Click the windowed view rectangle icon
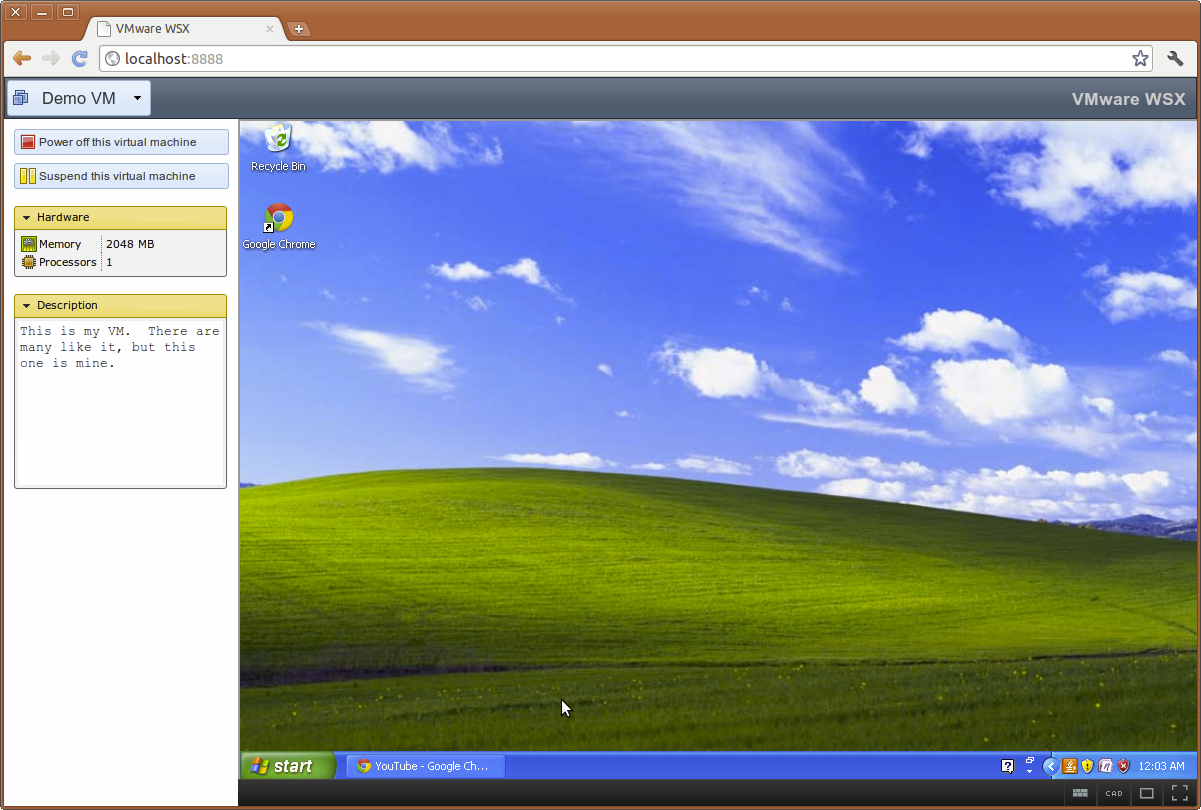 point(1147,793)
